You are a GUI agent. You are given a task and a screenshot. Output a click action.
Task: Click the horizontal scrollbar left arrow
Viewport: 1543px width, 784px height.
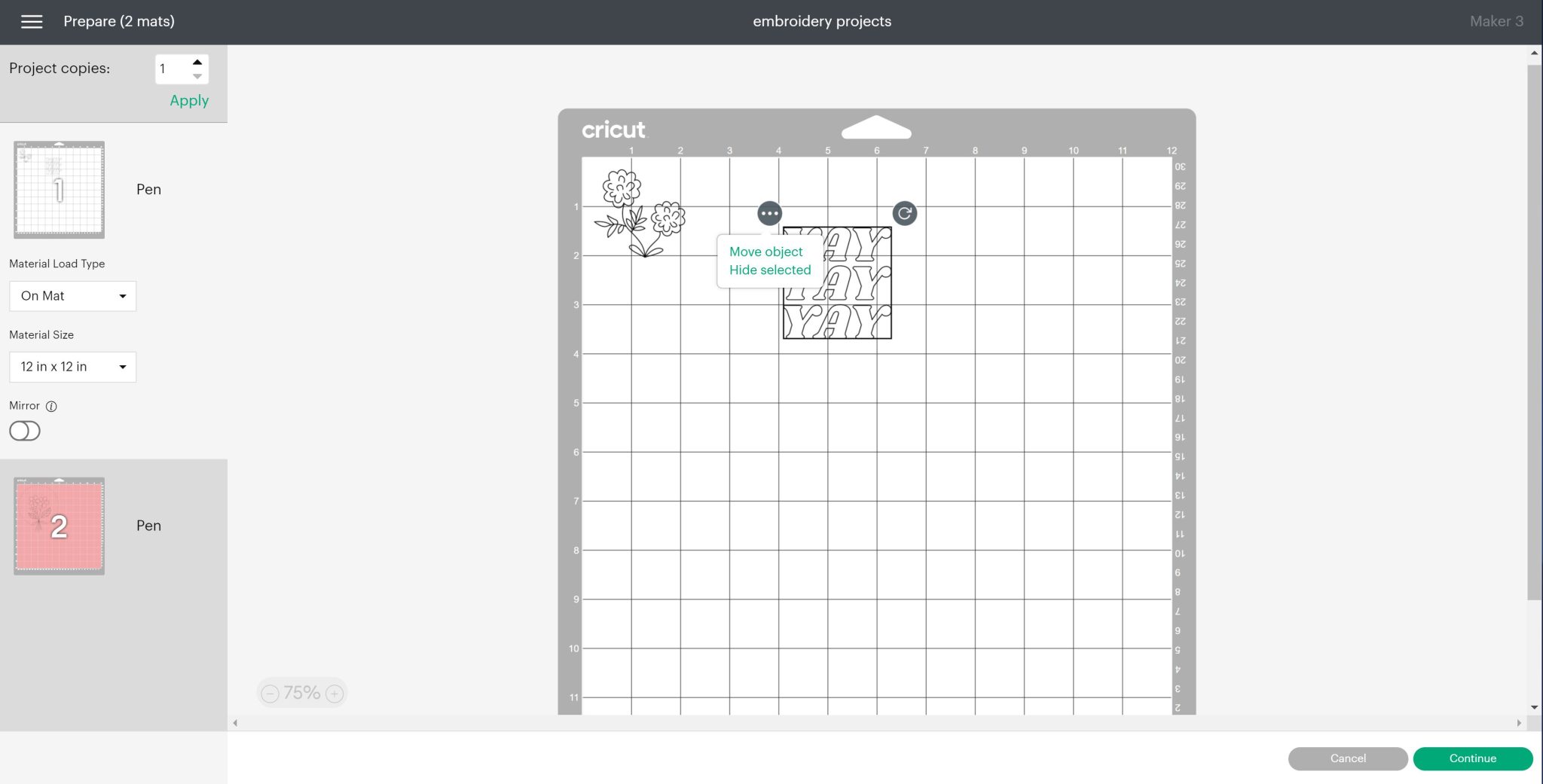235,723
